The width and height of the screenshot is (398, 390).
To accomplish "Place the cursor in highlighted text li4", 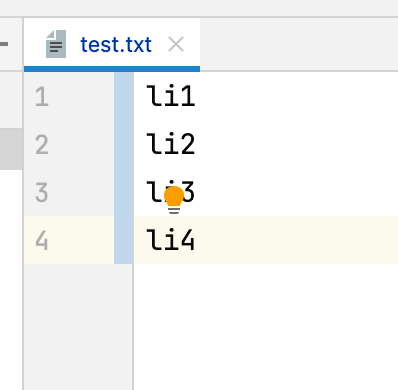I will 171,240.
